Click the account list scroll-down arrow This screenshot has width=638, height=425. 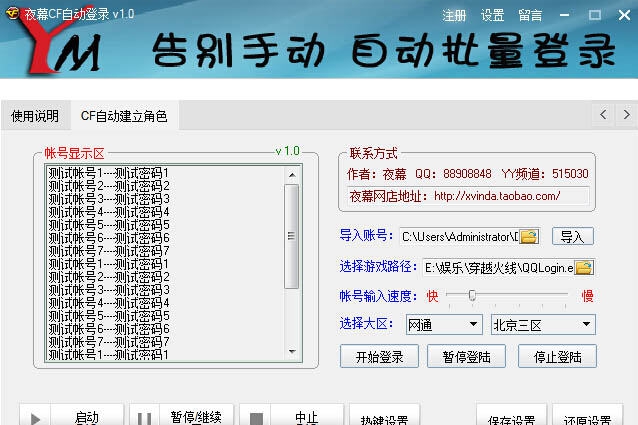(x=292, y=351)
